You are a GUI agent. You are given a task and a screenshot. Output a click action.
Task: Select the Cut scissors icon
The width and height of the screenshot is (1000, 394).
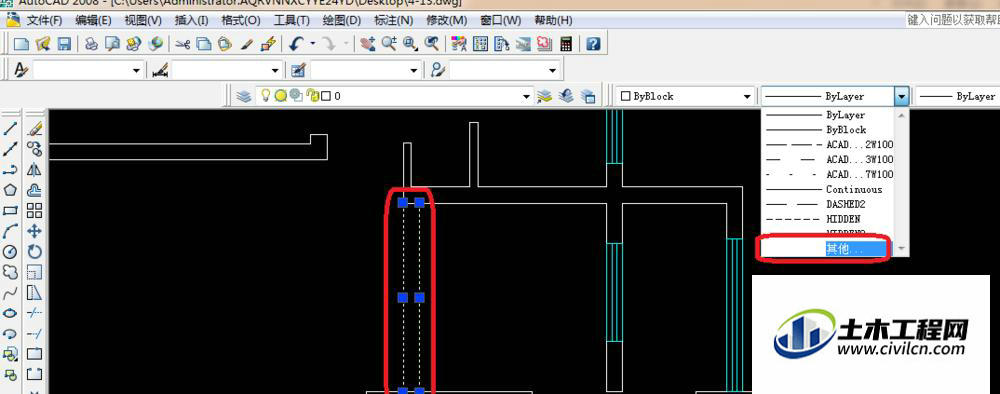coord(183,44)
